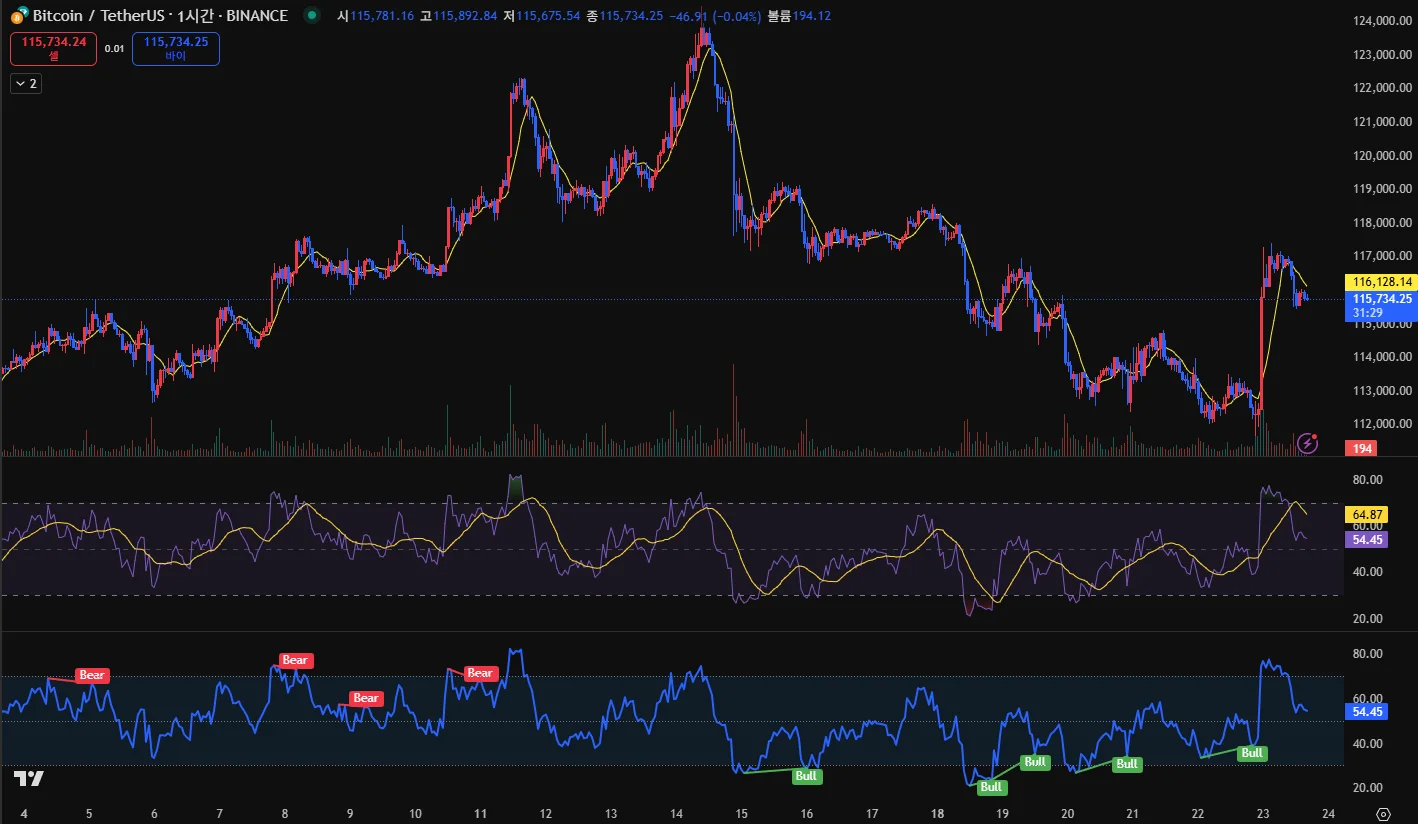Viewport: 1418px width, 824px height.
Task: Click date 24 on the time axis
Action: pos(1328,814)
